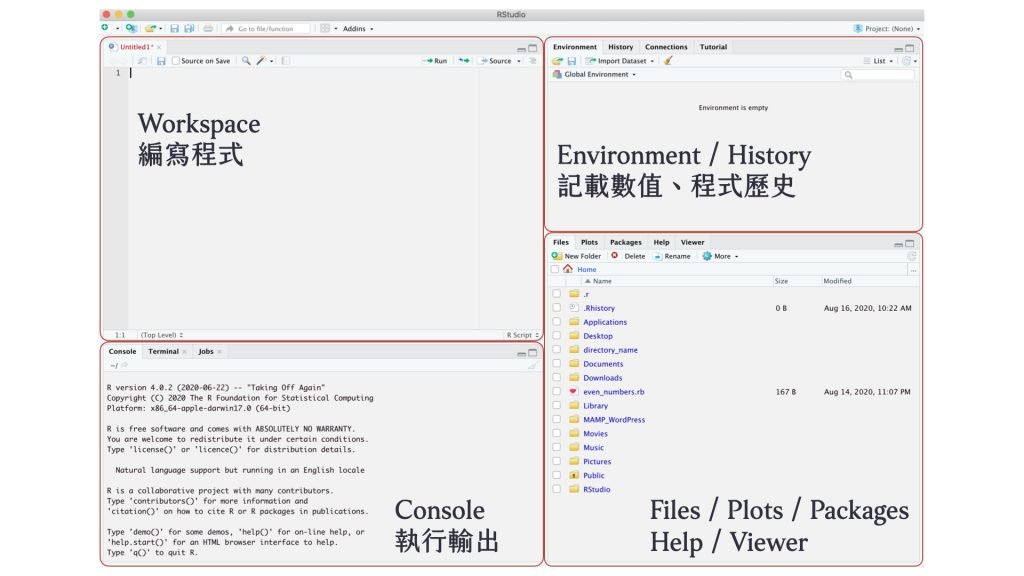Viewport: 1024px width, 576px height.
Task: Click the save icon in the script editor toolbar
Action: pos(161,61)
